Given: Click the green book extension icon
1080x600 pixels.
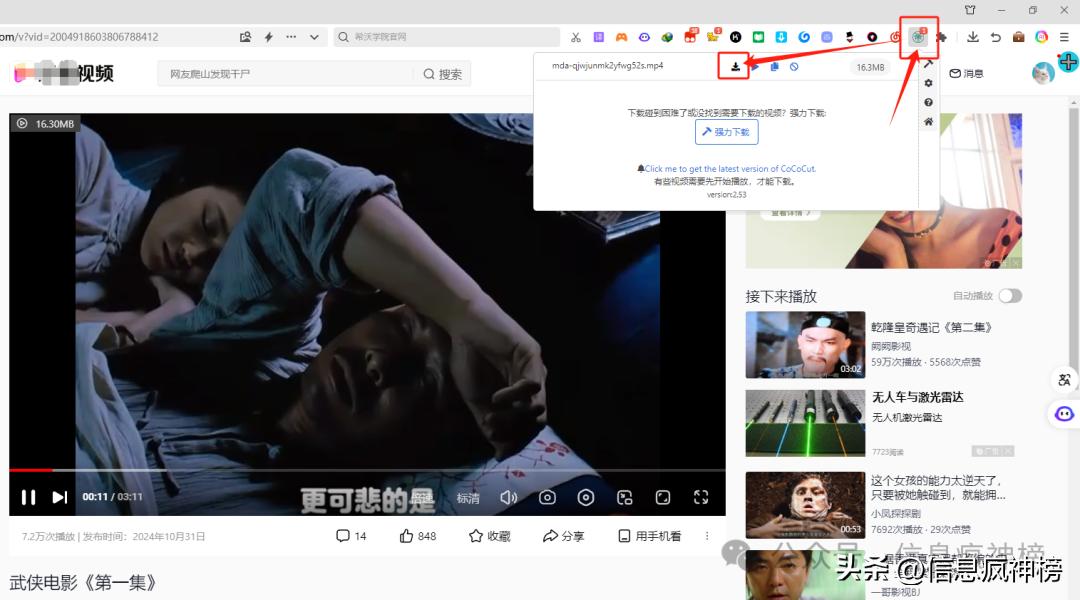Looking at the screenshot, I should tap(758, 37).
